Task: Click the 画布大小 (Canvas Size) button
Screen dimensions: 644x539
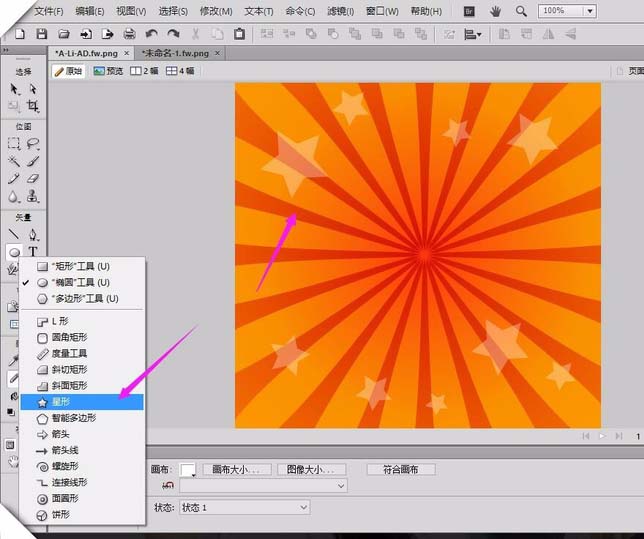Action: click(237, 469)
